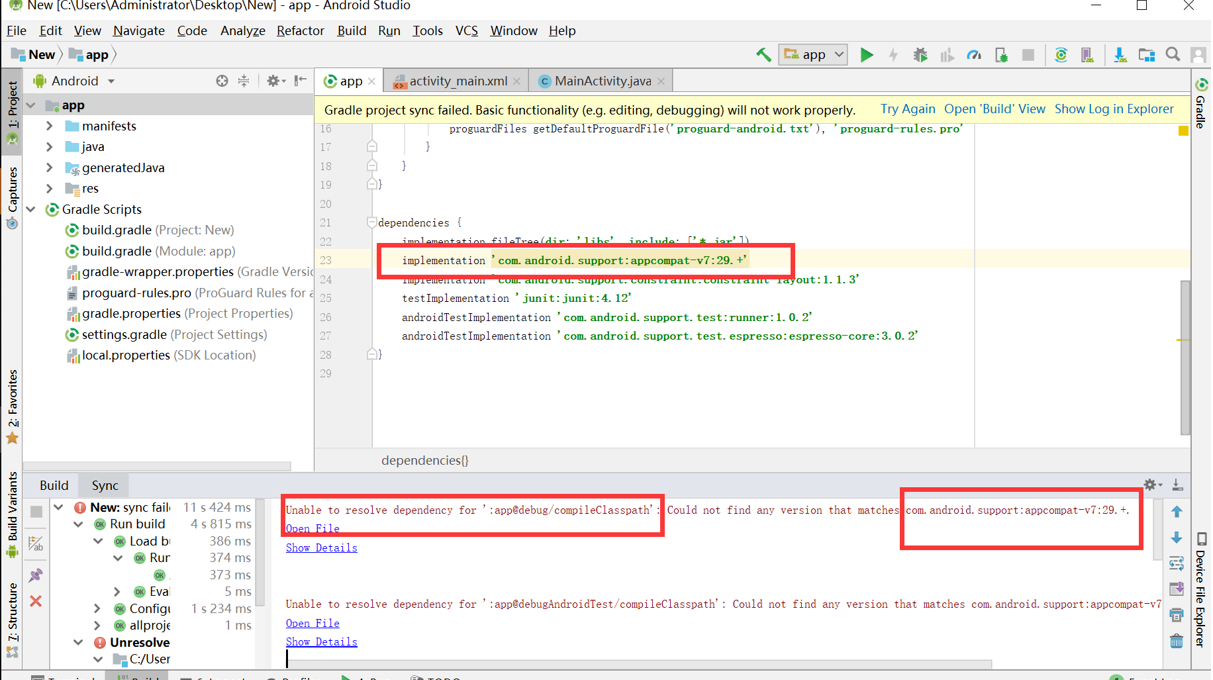Open Project panel gear settings
Image resolution: width=1213 pixels, height=680 pixels.
pyautogui.click(x=273, y=81)
